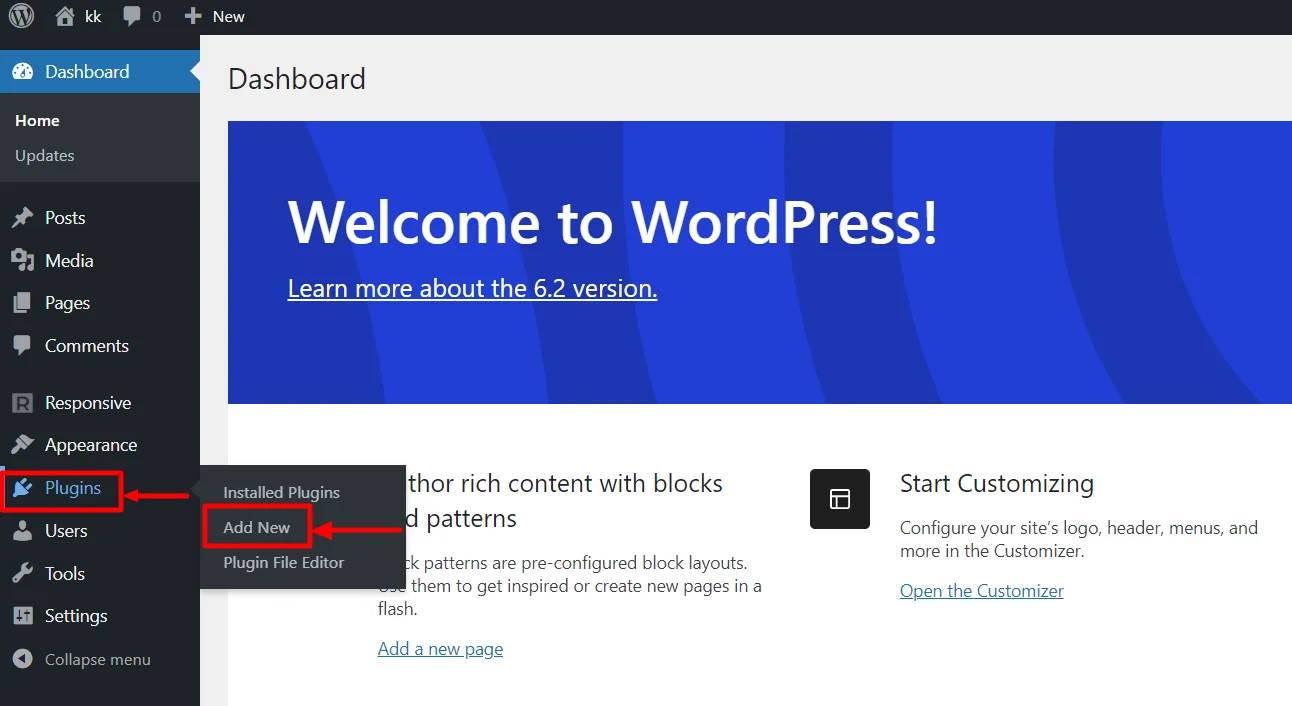
Task: Open the Responsive menu item
Action: [x=100, y=403]
